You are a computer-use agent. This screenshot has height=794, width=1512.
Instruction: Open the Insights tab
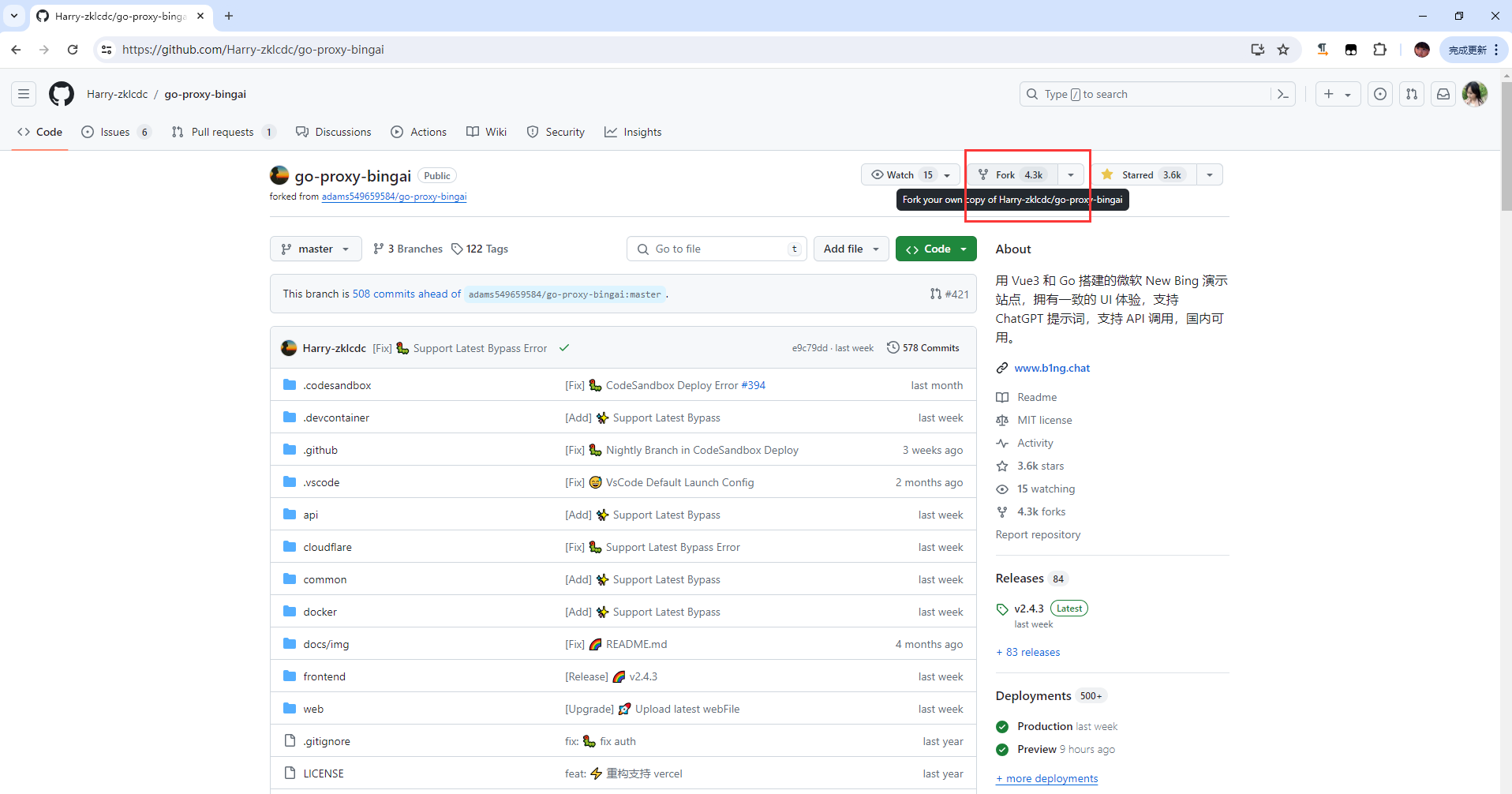pyautogui.click(x=633, y=132)
